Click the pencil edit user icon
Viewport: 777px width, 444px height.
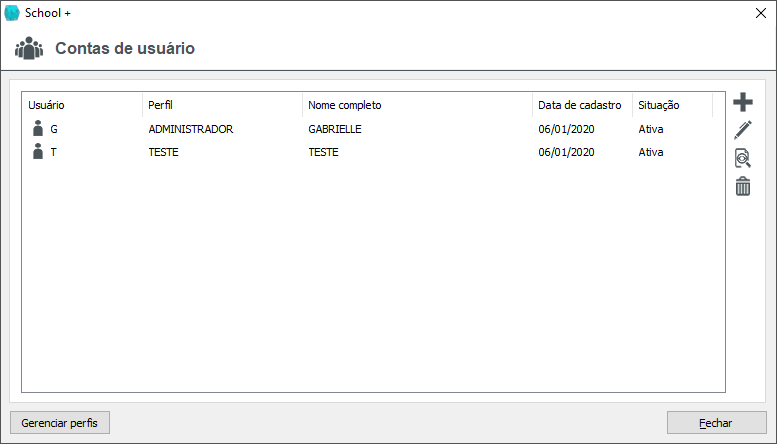click(x=743, y=129)
